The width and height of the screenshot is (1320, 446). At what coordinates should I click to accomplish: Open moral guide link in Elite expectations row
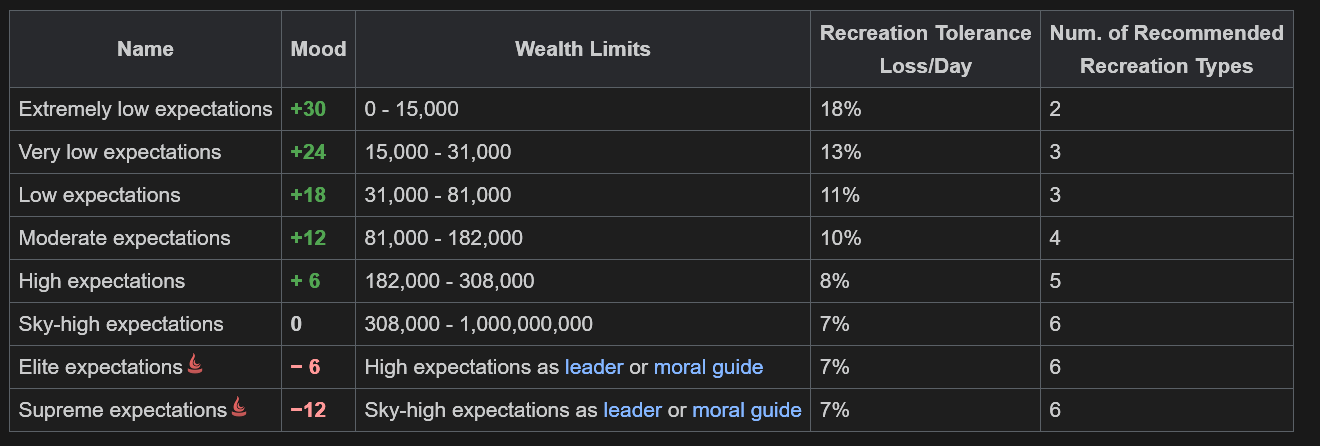(708, 367)
